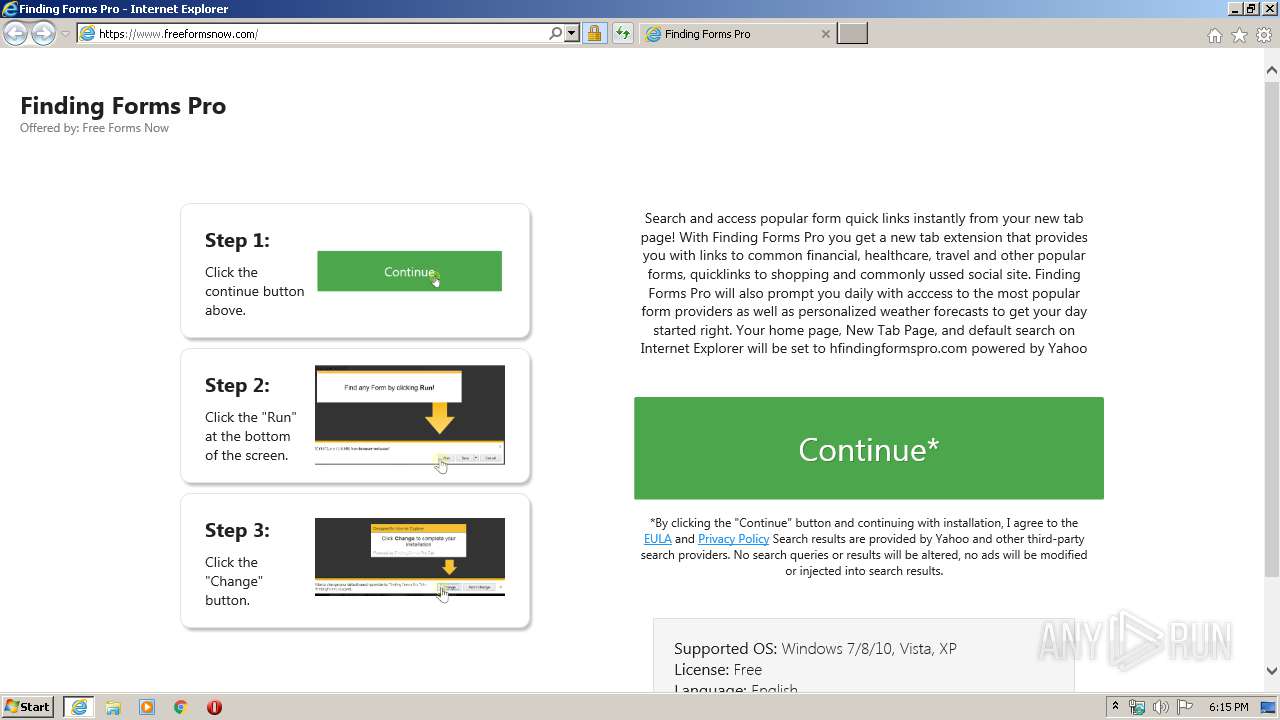Viewport: 1280px width, 720px height.
Task: Click the refresh page icon
Action: coord(623,33)
